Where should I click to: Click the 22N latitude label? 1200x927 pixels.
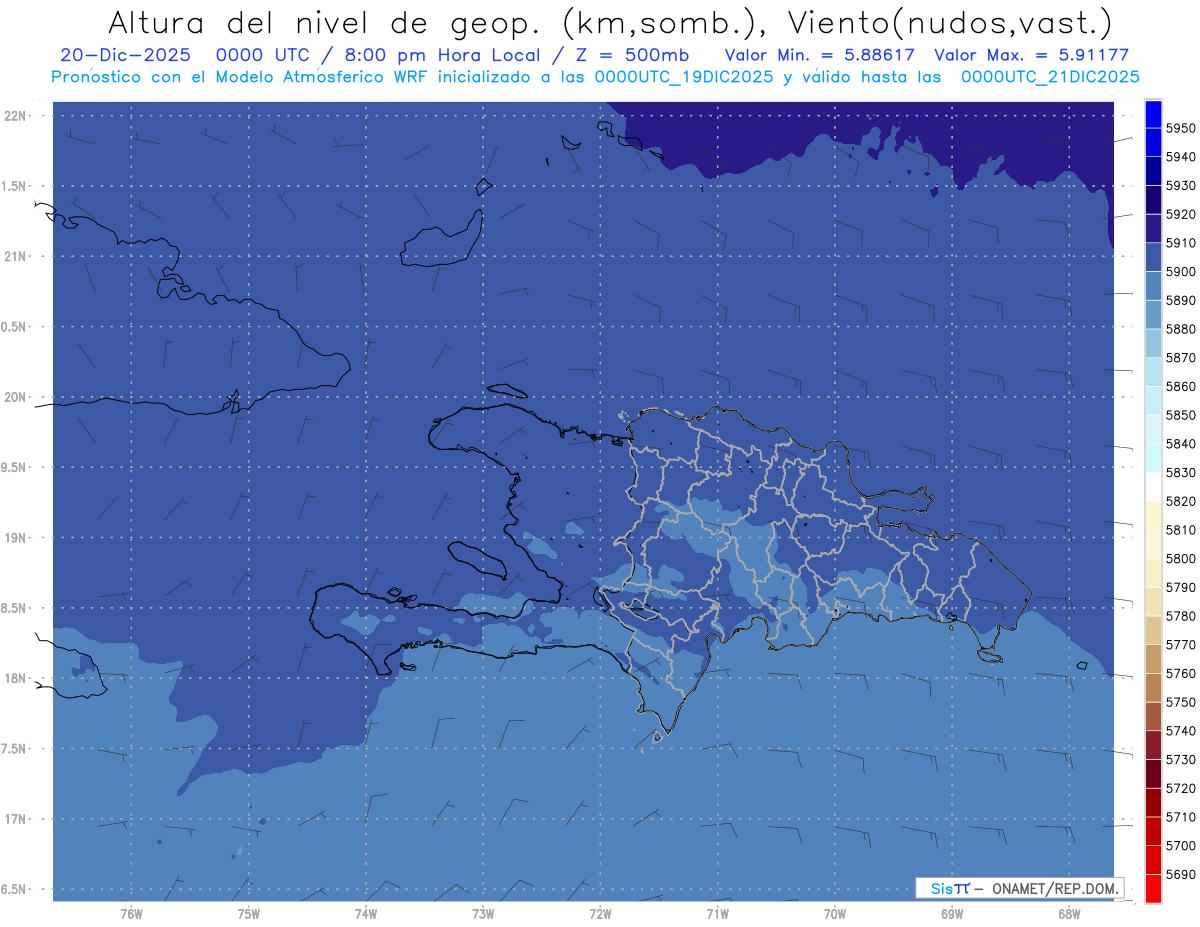tap(15, 116)
